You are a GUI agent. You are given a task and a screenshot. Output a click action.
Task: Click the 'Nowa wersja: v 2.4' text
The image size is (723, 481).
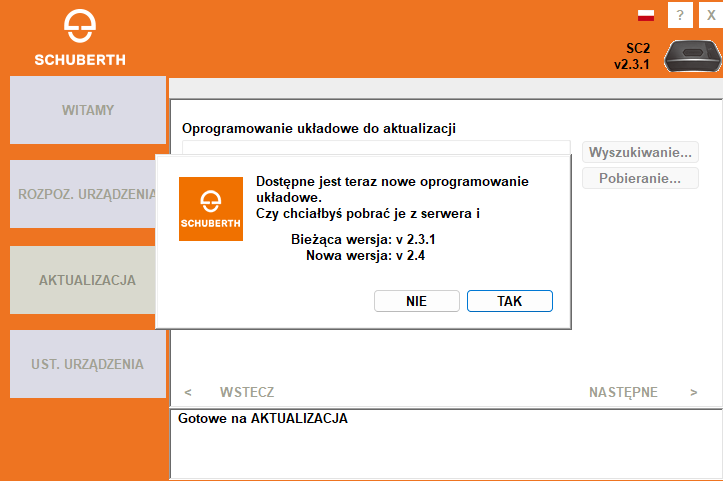point(365,255)
